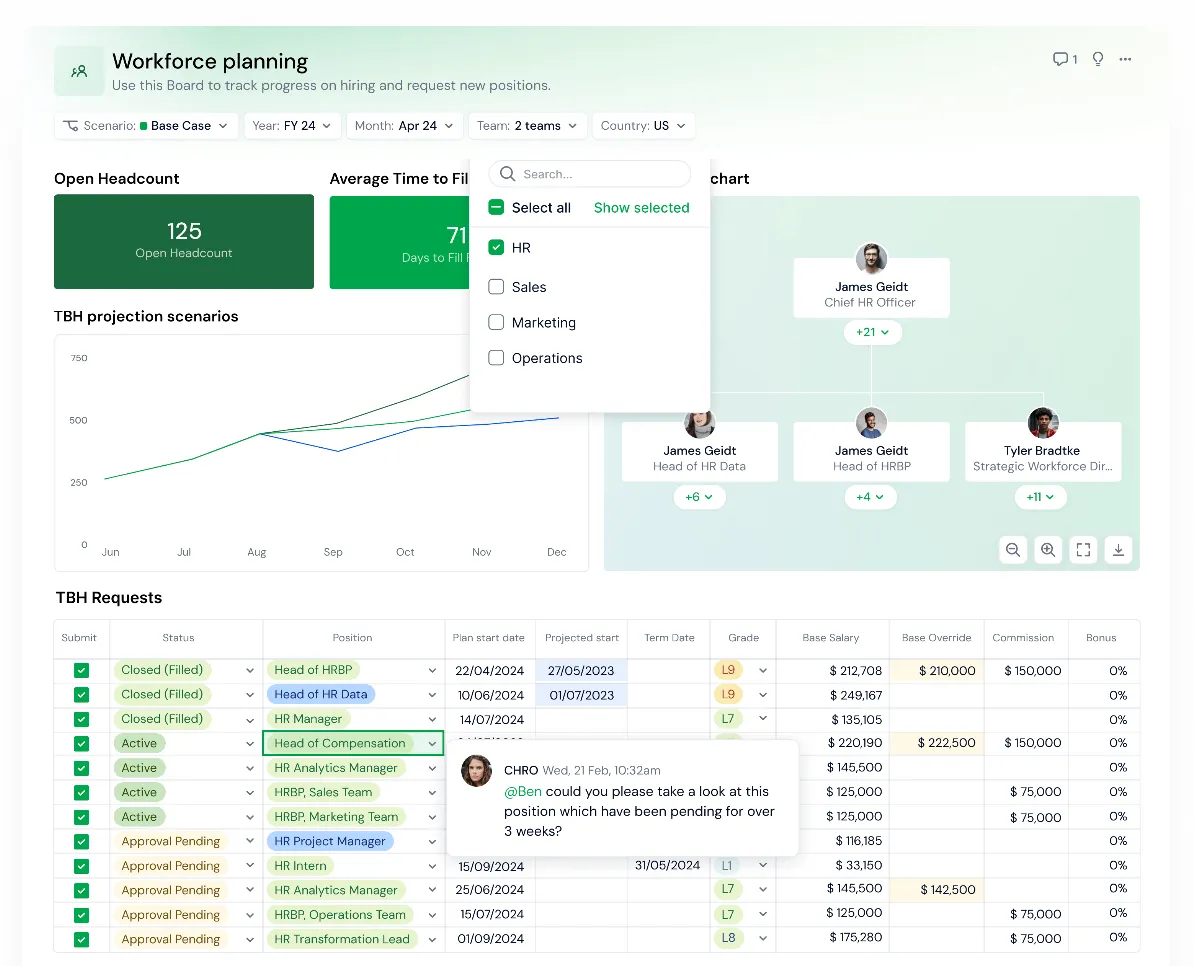Open status dropdown for Head of HRBP row

(250, 671)
